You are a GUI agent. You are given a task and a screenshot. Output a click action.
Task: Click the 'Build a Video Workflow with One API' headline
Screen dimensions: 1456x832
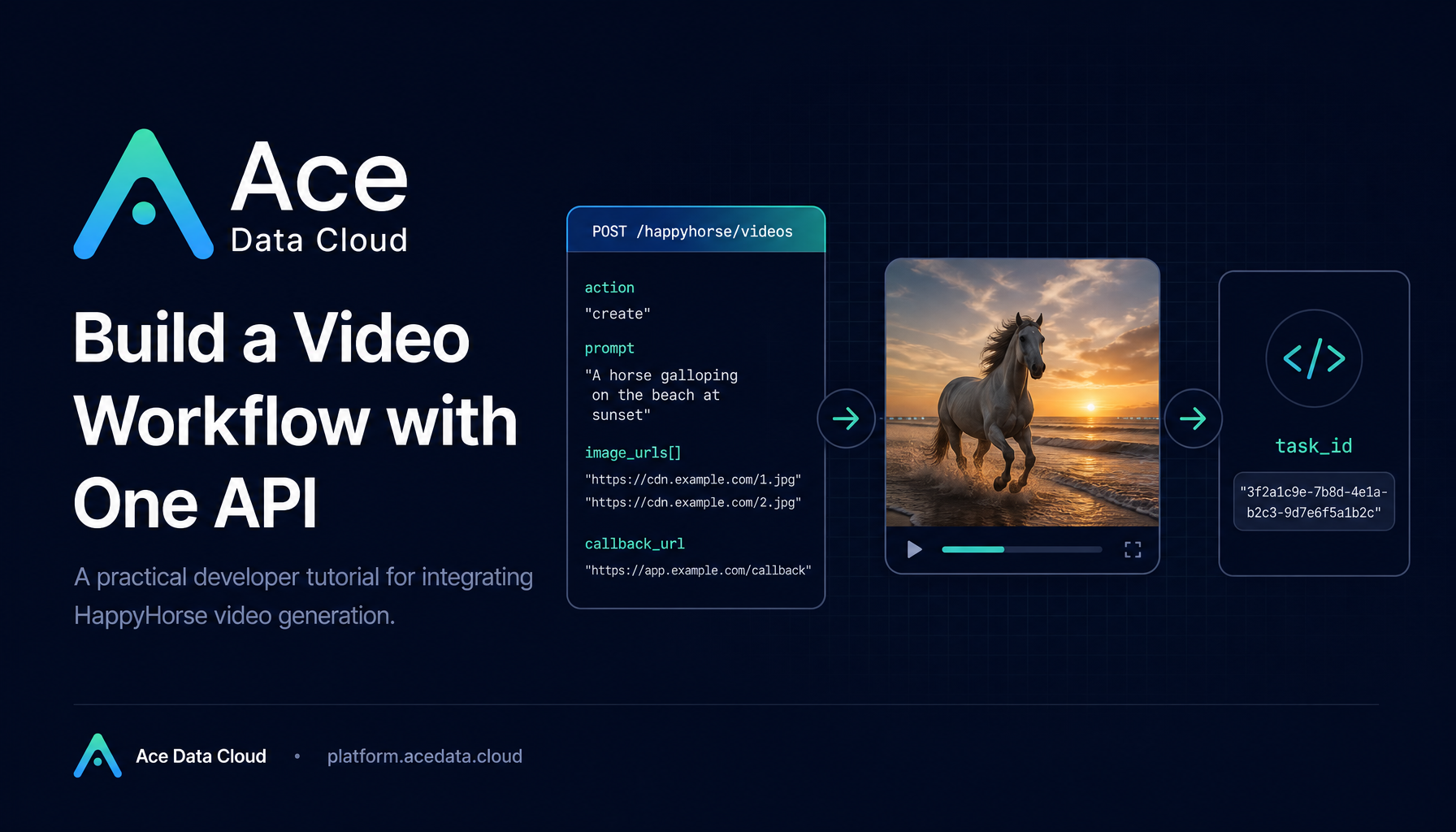tap(296, 420)
